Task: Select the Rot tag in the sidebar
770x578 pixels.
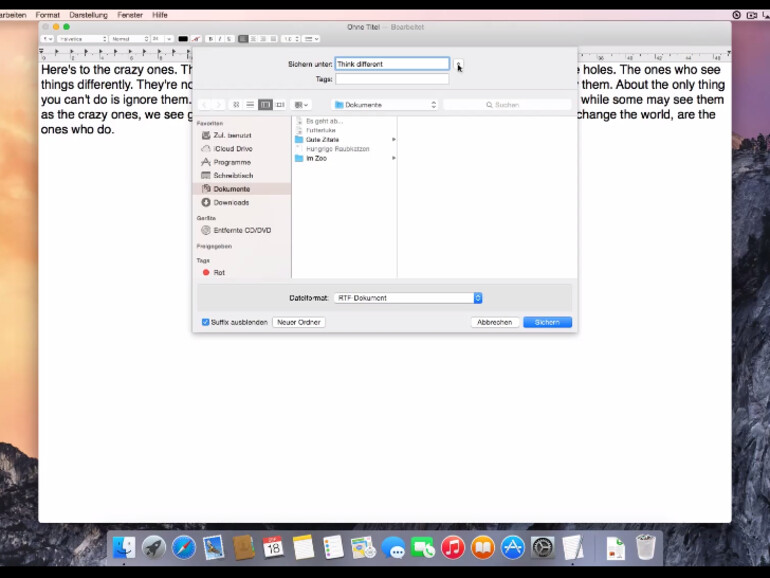Action: [x=218, y=272]
